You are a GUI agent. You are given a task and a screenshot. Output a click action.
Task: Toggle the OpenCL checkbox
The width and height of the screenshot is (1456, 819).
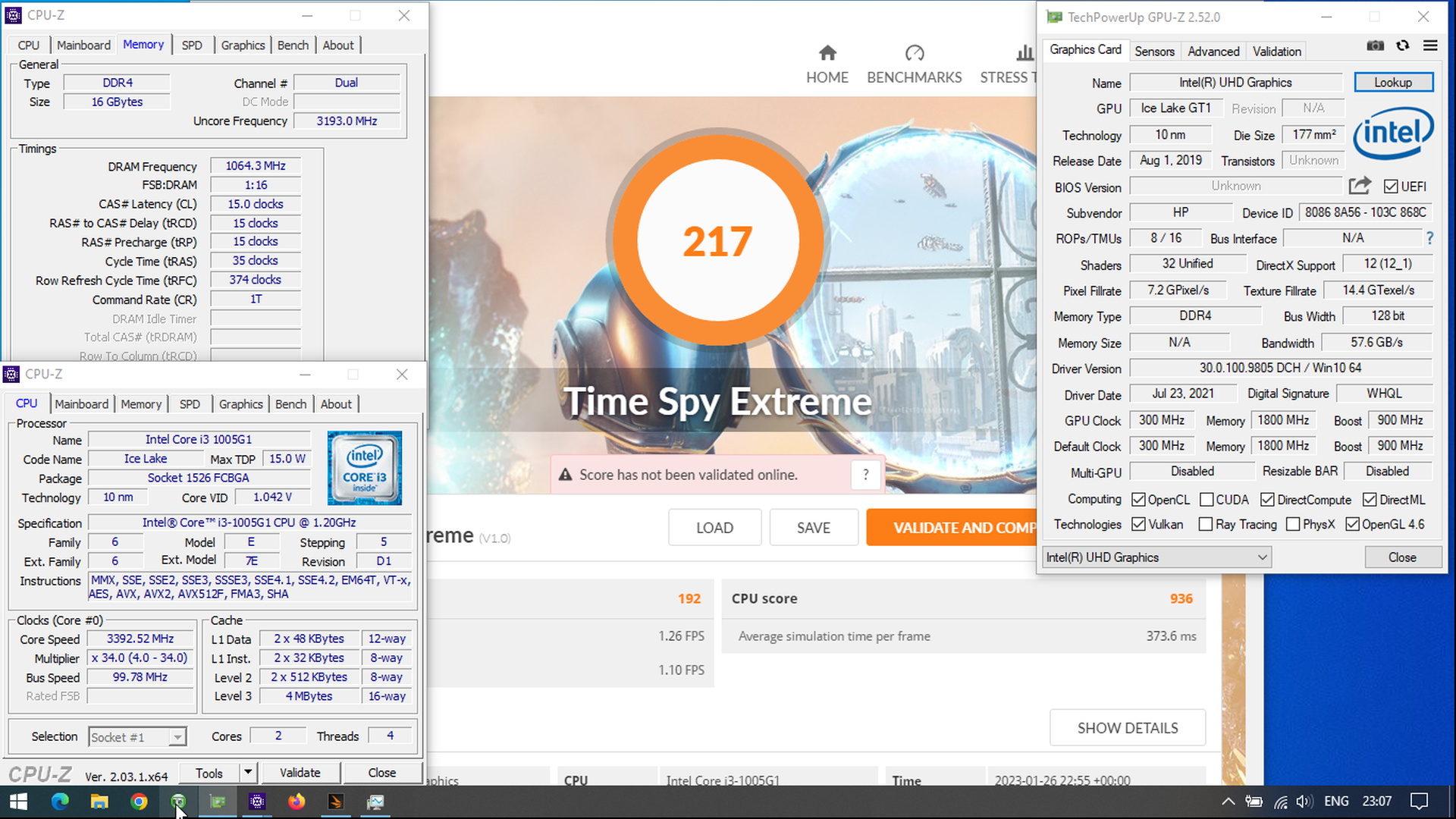click(1138, 500)
